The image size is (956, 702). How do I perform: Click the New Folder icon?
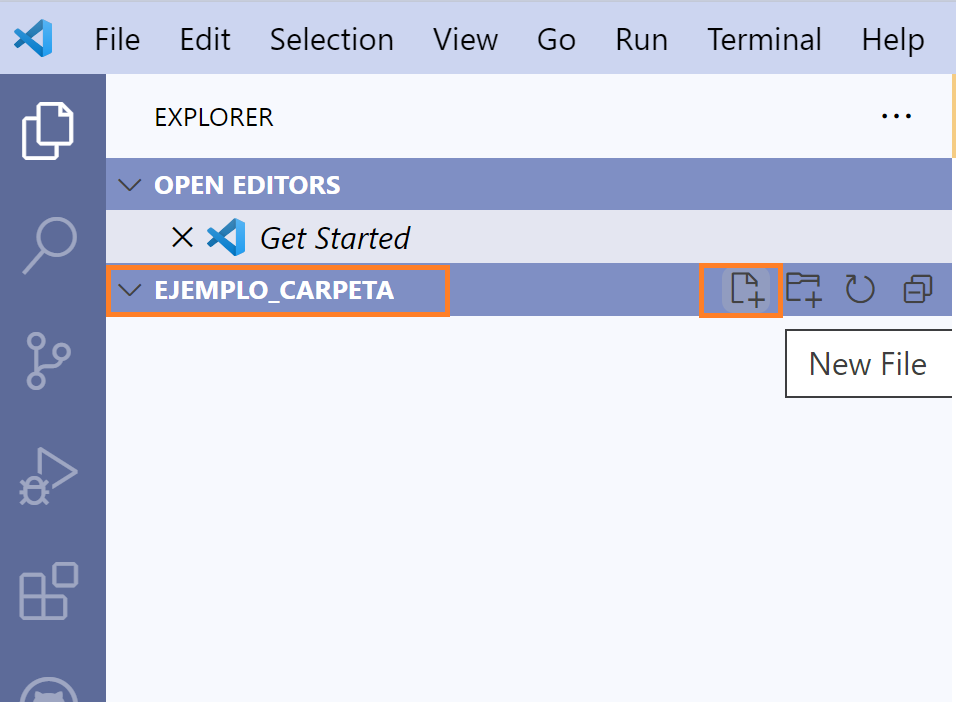coord(803,290)
